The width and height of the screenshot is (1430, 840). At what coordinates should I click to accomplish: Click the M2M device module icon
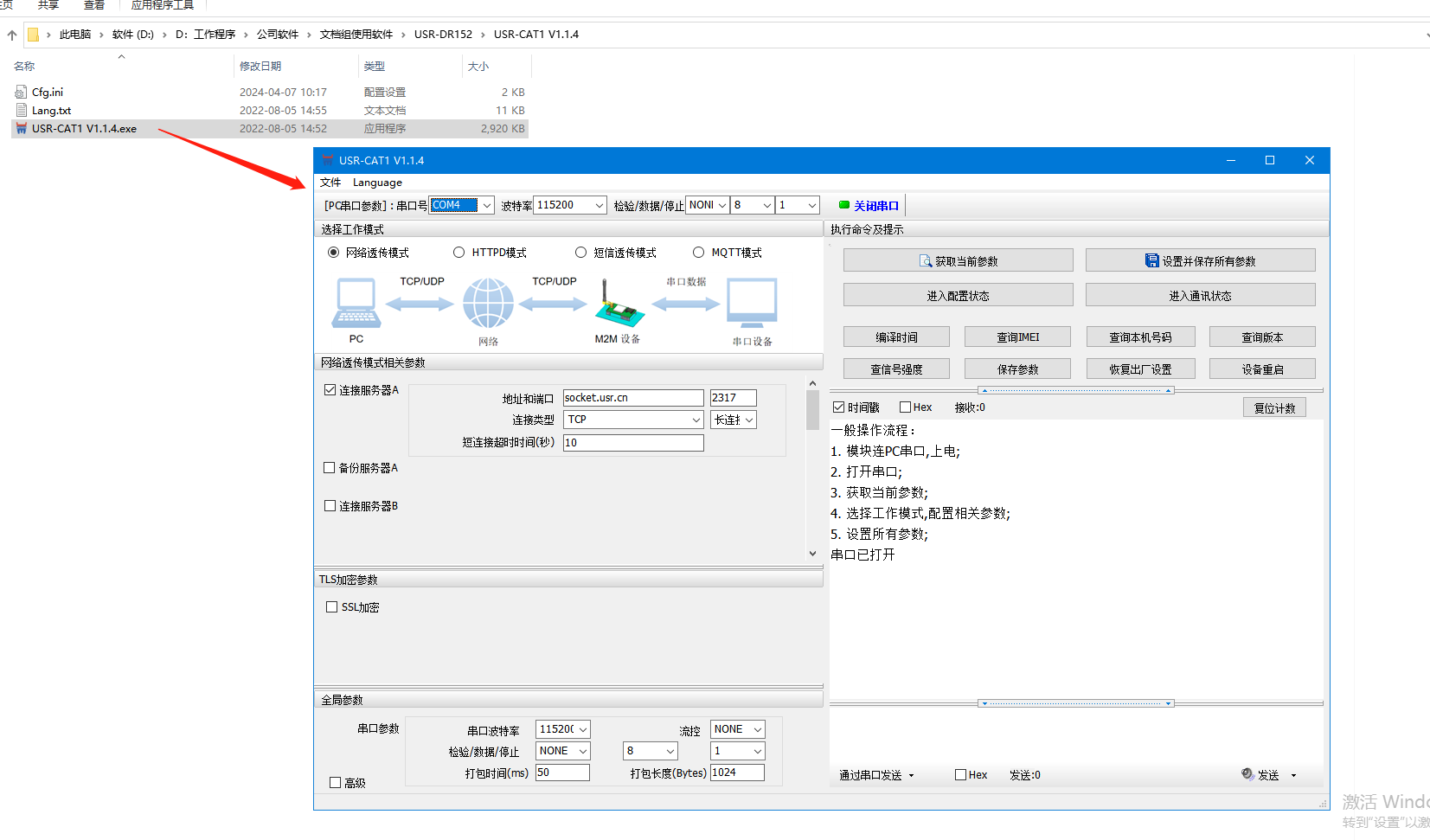click(618, 305)
